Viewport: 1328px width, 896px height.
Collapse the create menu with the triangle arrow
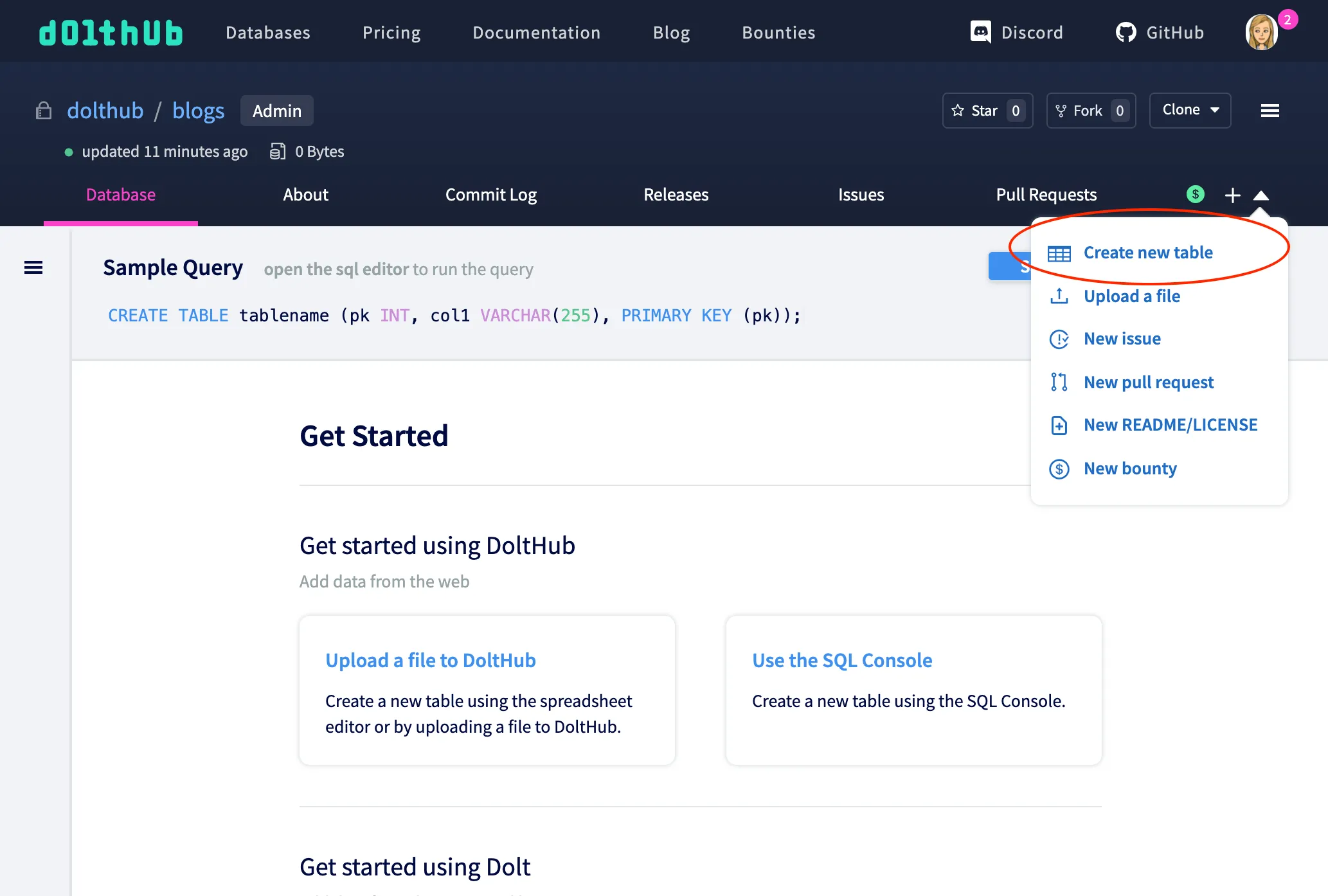[1262, 195]
